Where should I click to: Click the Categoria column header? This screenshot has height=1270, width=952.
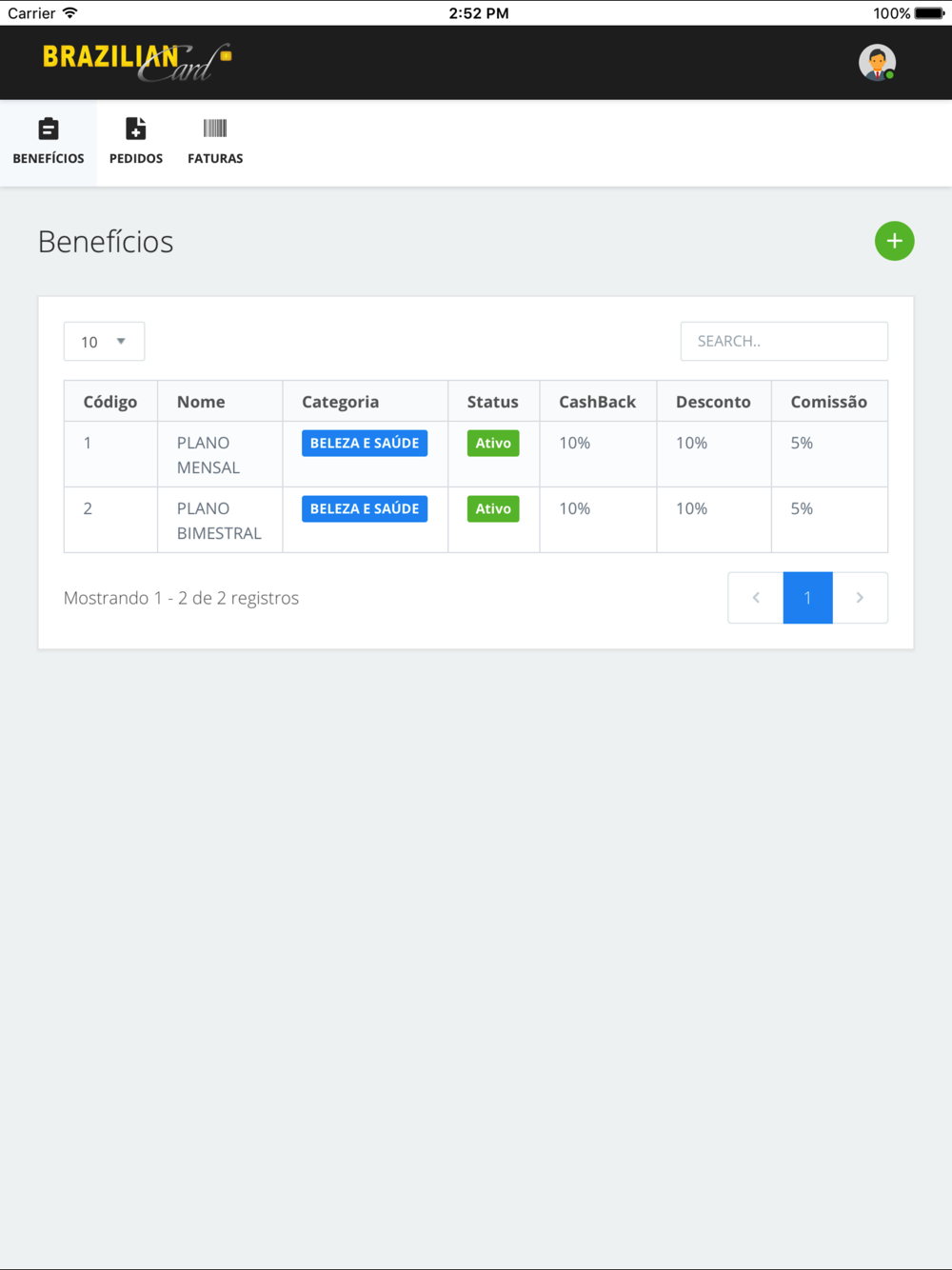coord(340,402)
